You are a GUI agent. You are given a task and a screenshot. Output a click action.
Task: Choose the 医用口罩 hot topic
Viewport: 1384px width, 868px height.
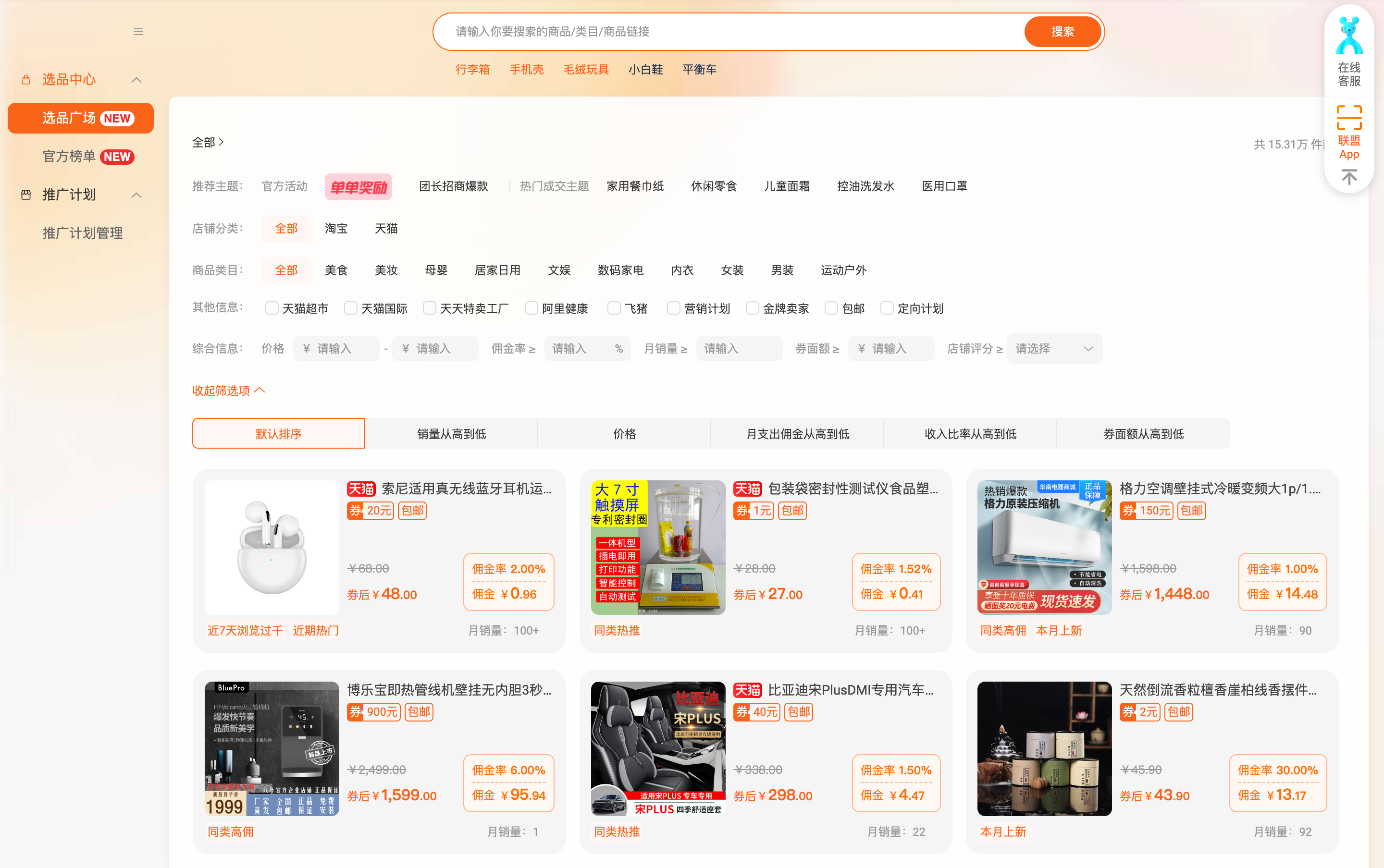point(944,186)
